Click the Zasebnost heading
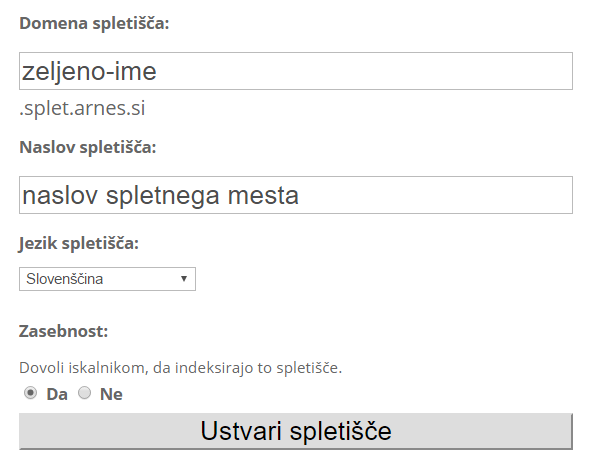This screenshot has height=452, width=591. [64, 331]
